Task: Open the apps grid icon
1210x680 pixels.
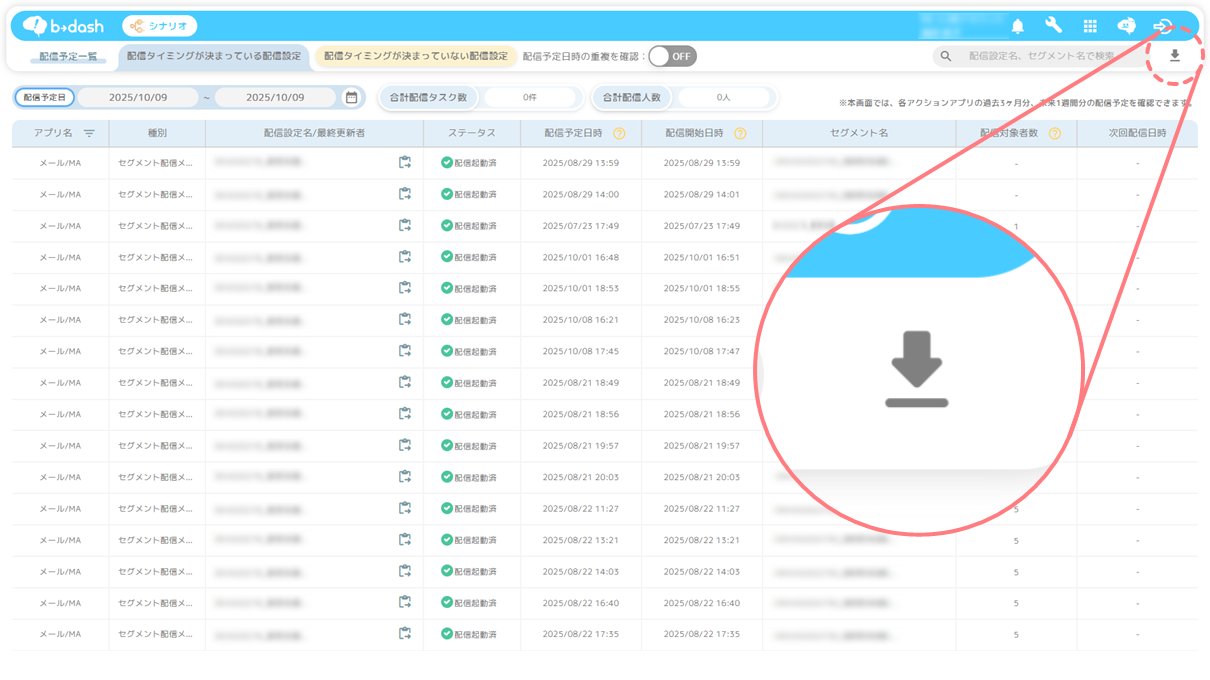Action: (1090, 26)
